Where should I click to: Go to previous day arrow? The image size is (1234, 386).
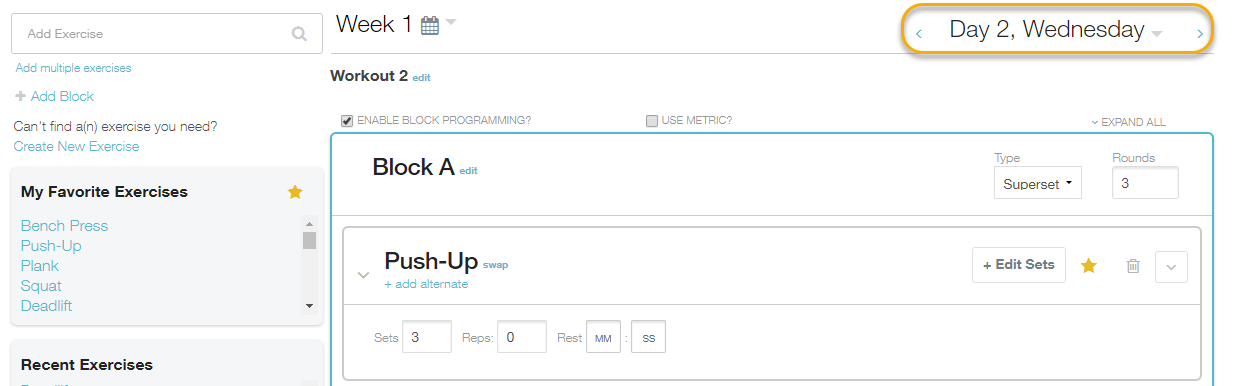[x=919, y=33]
